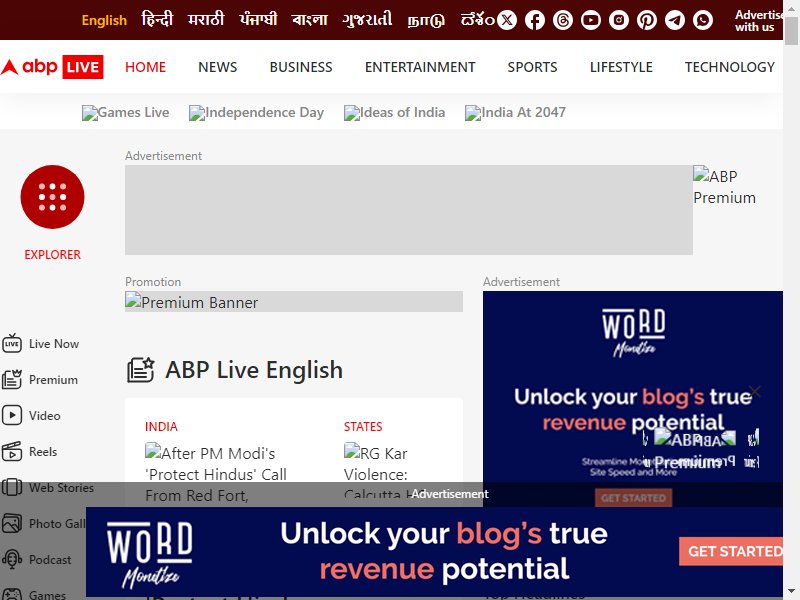Open the Threads social icon
This screenshot has height=600, width=800.
[563, 20]
